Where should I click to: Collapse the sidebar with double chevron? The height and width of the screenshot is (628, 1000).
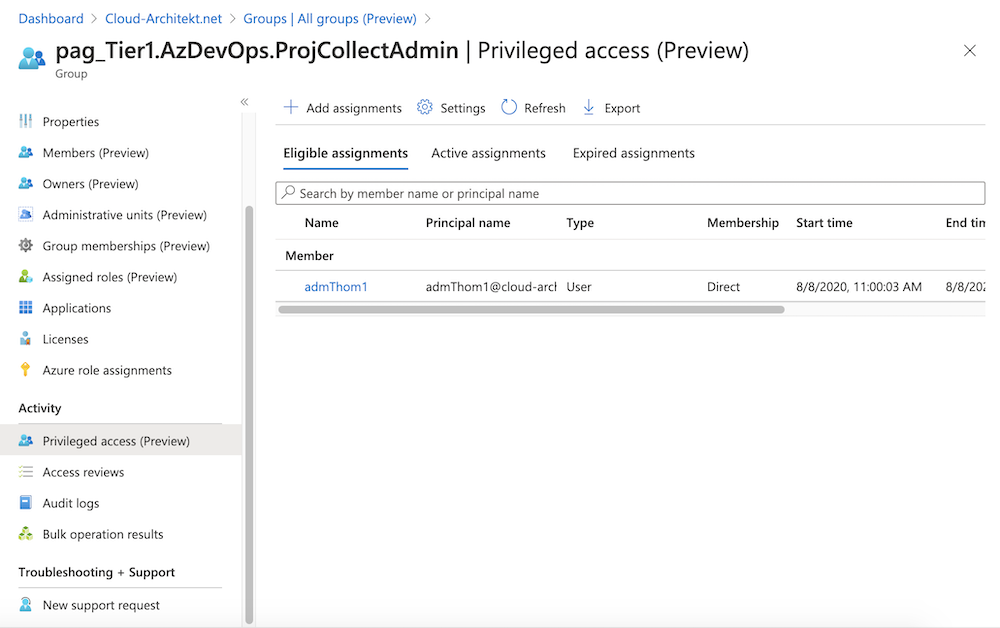tap(244, 101)
